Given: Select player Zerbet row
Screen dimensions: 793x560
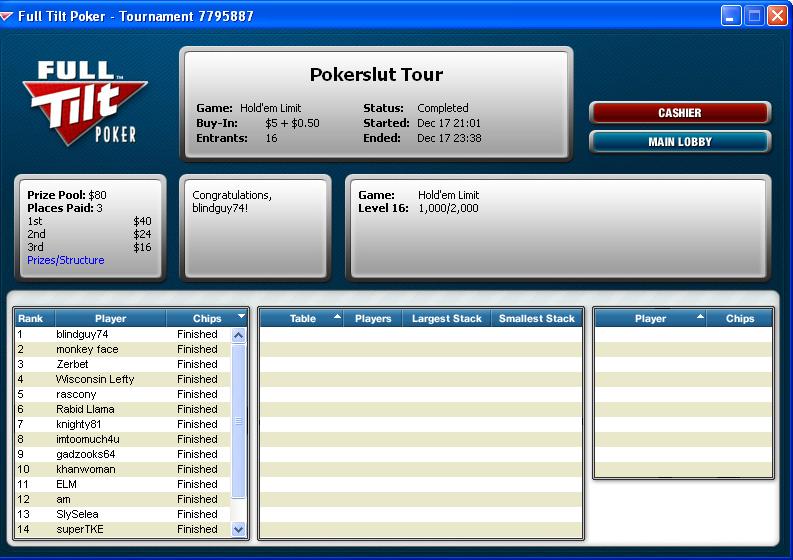Looking at the screenshot, I should pyautogui.click(x=123, y=364).
